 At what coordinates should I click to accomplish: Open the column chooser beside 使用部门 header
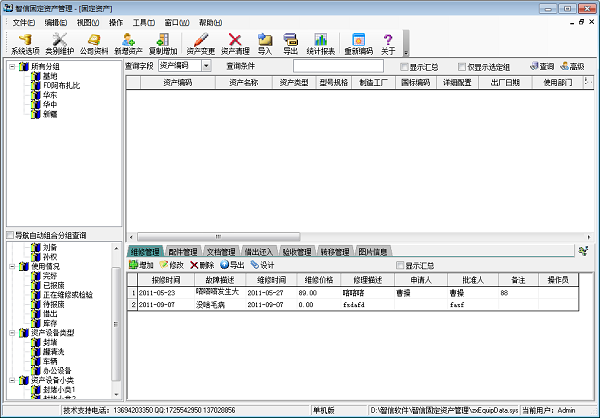coord(589,82)
